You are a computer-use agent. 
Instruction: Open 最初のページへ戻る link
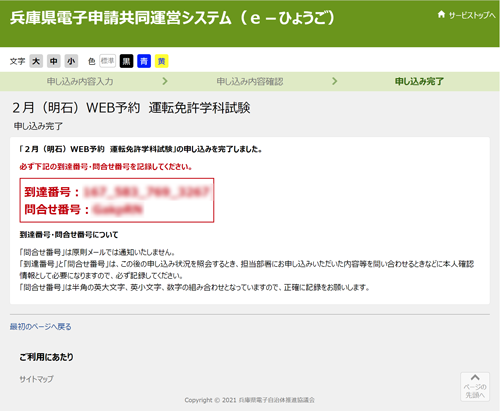pyautogui.click(x=40, y=327)
